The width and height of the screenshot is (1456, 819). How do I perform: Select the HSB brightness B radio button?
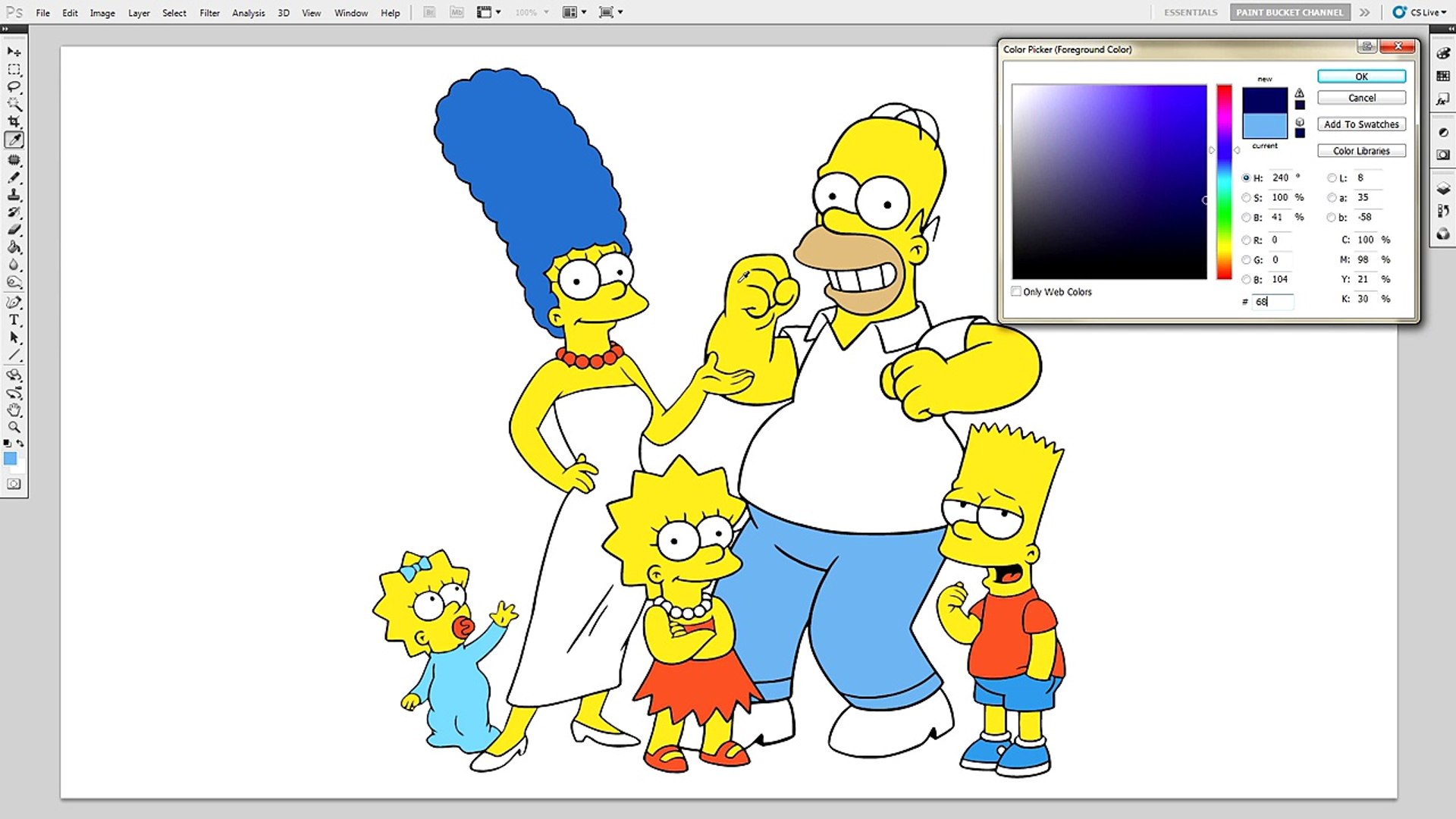1246,217
